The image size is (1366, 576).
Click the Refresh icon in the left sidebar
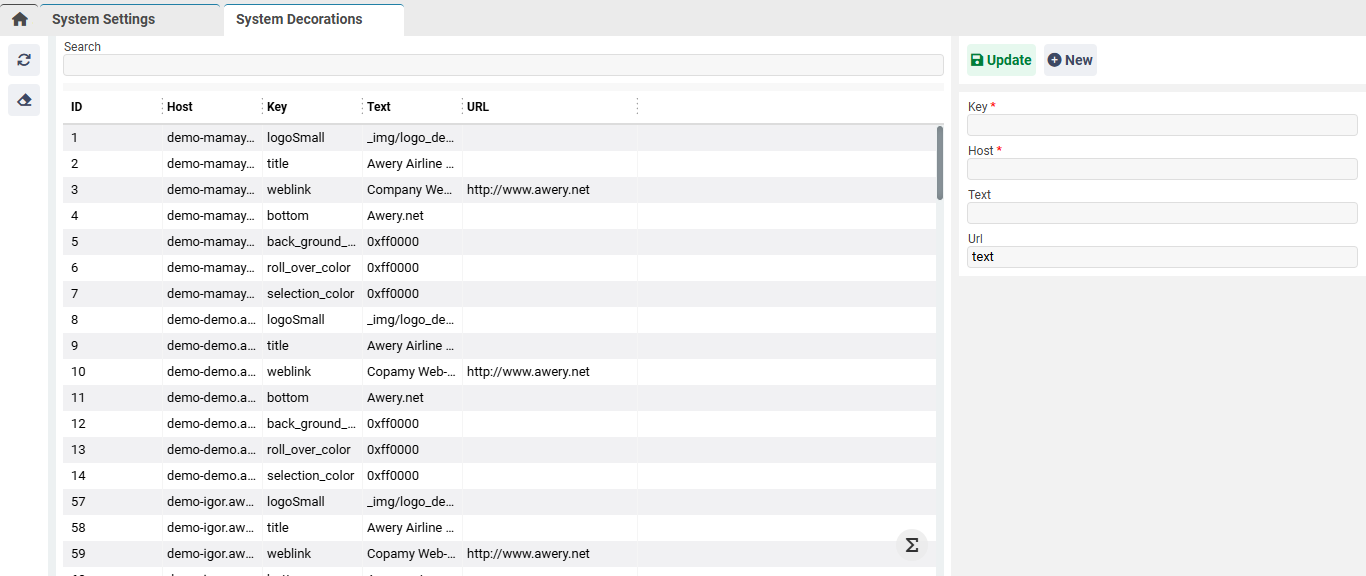23,60
